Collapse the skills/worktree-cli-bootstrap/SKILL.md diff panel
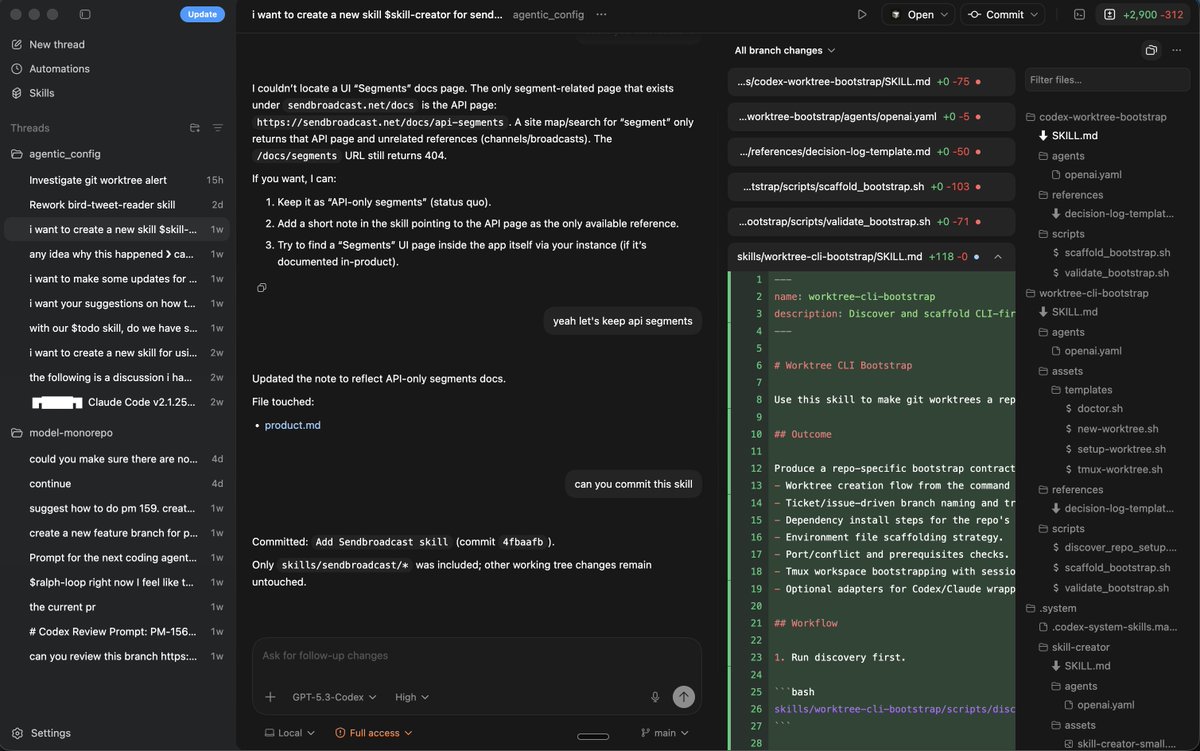1200x751 pixels. [997, 256]
